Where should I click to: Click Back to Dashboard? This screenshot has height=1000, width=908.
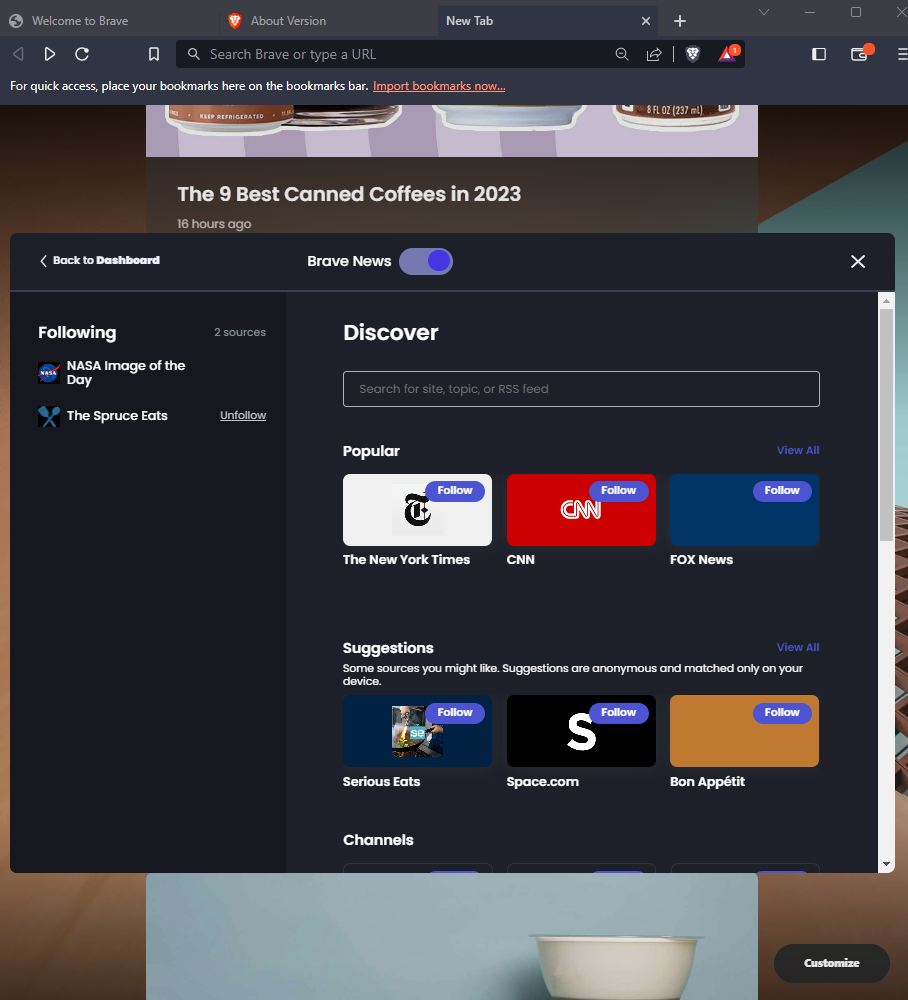(99, 260)
